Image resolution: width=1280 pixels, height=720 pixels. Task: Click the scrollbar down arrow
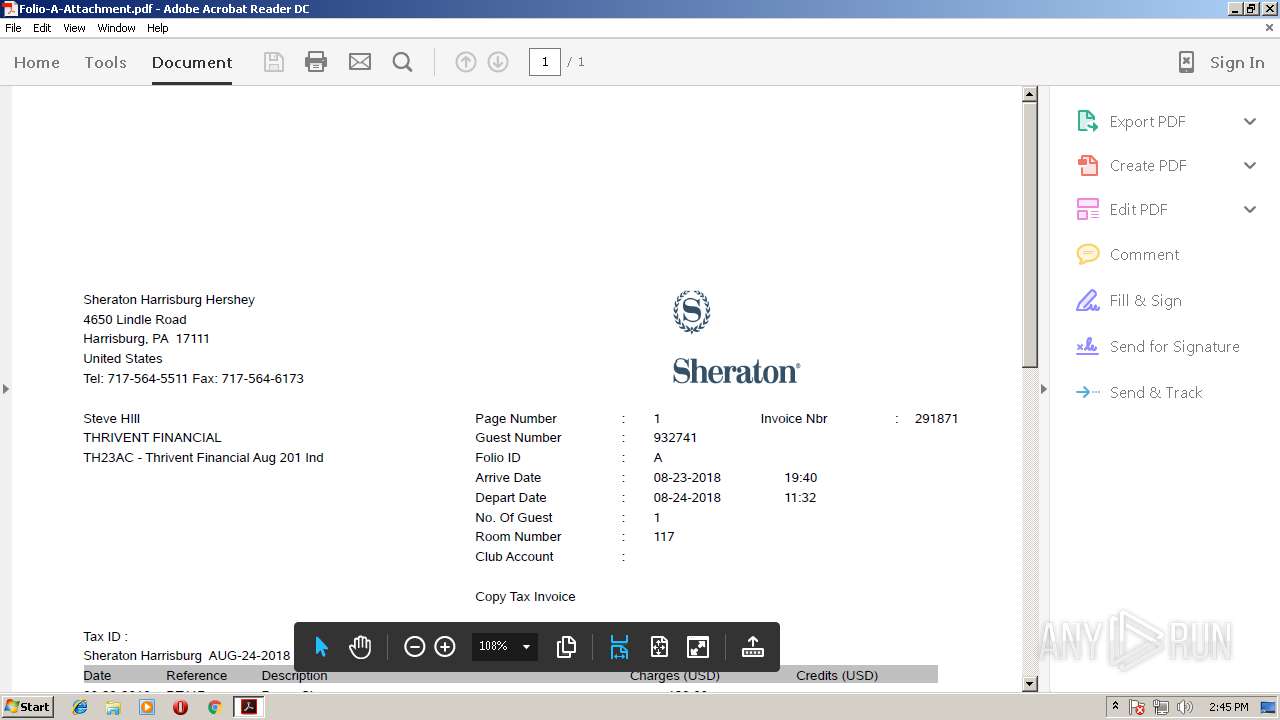(x=1030, y=684)
